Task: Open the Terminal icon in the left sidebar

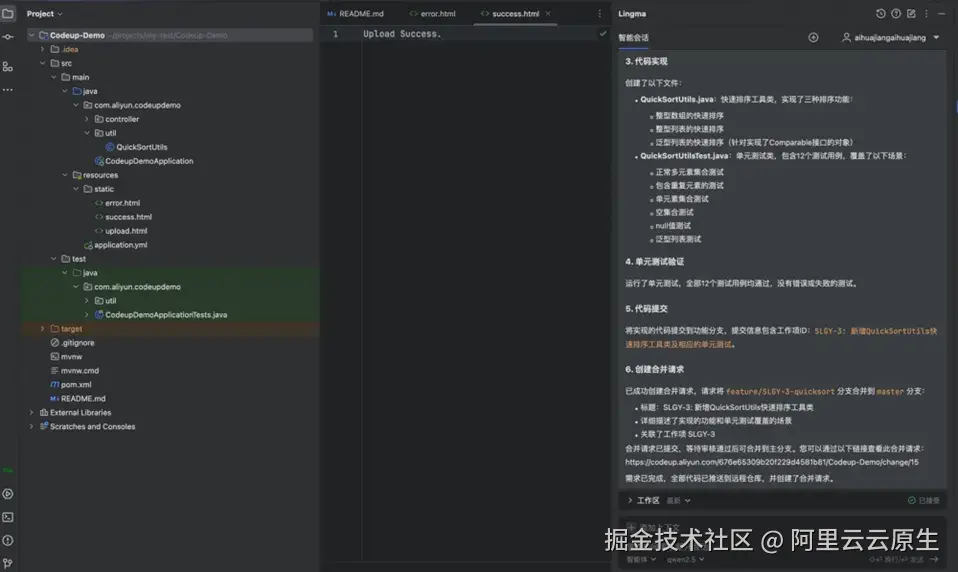Action: coord(8,517)
